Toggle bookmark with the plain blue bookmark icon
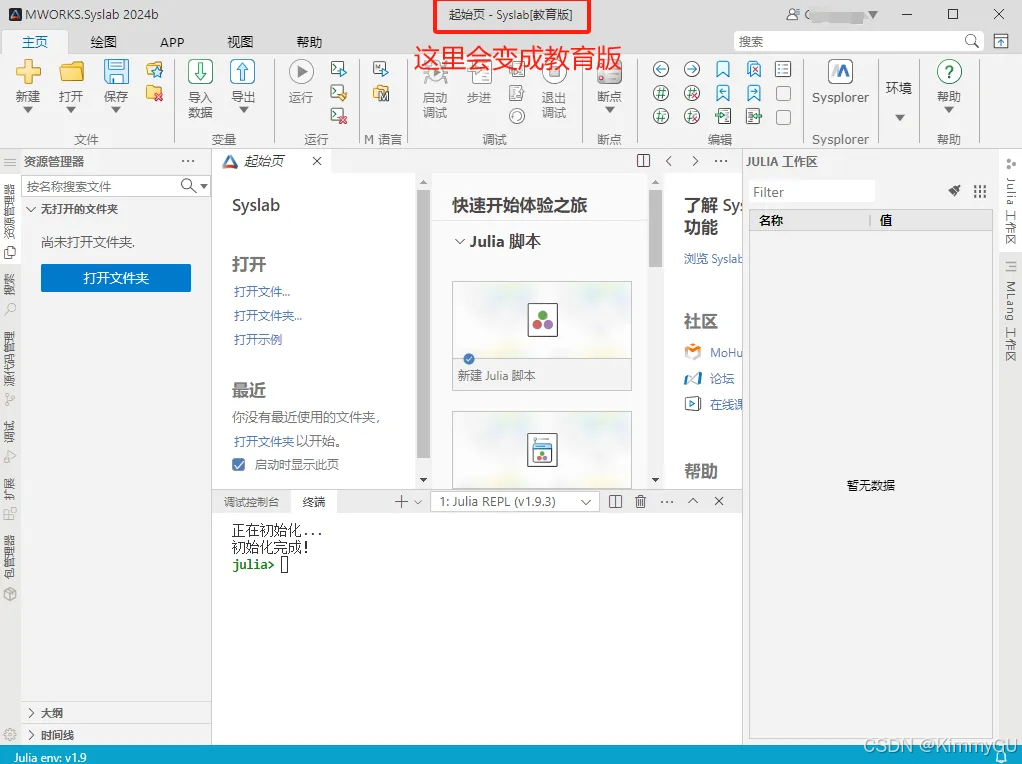 pyautogui.click(x=723, y=69)
